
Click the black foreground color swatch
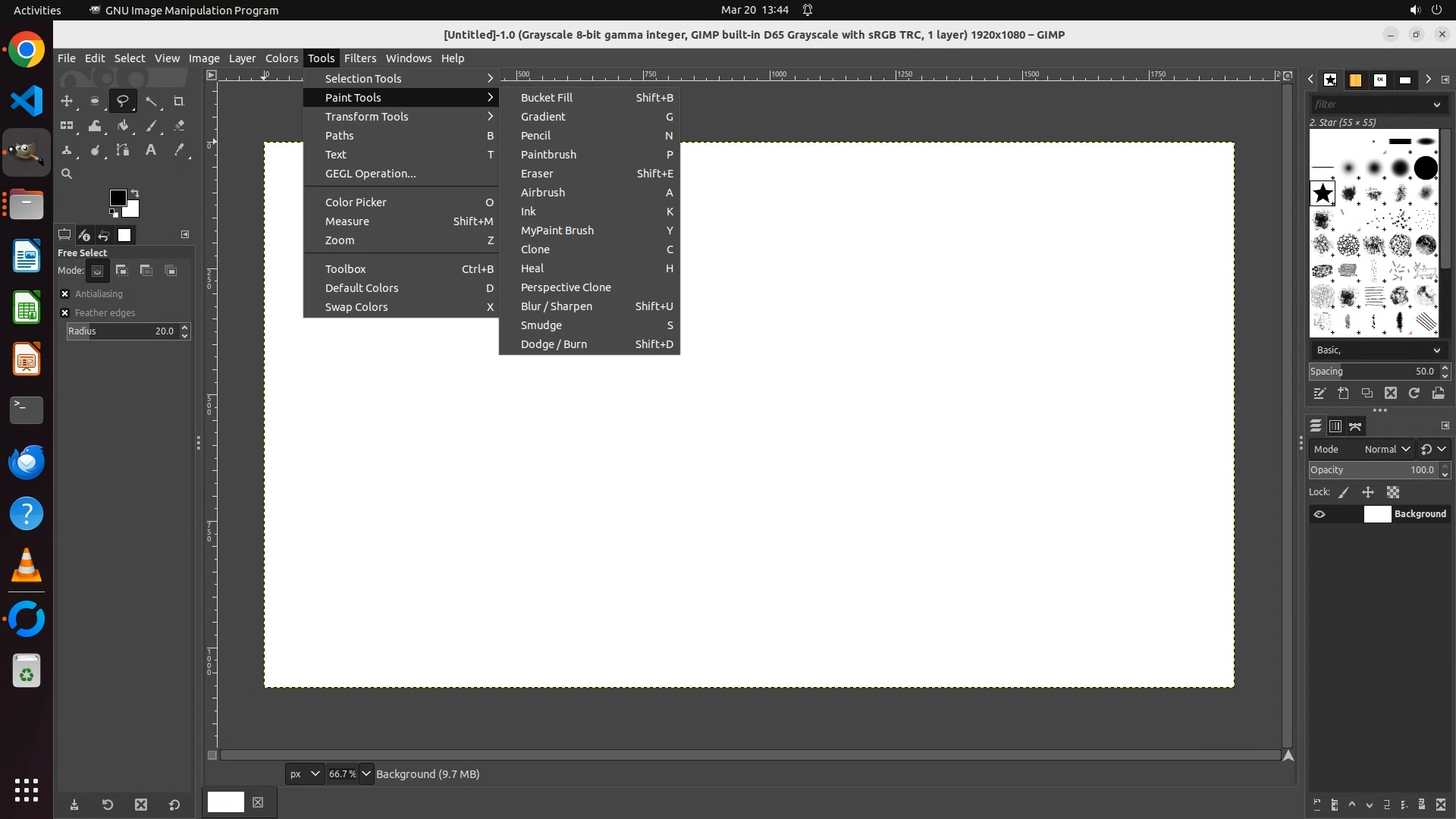tap(117, 197)
